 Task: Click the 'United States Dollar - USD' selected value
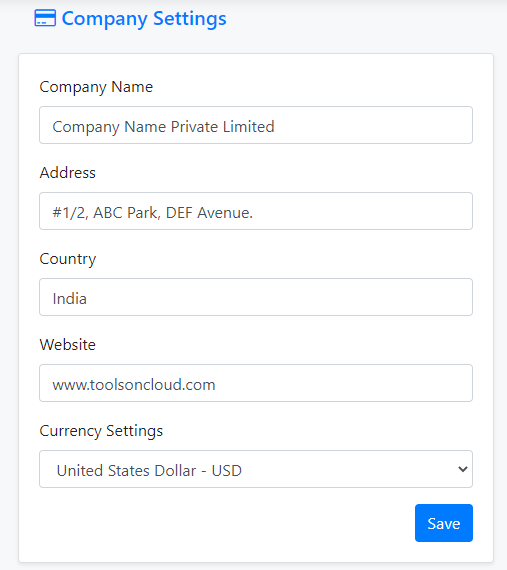point(149,470)
